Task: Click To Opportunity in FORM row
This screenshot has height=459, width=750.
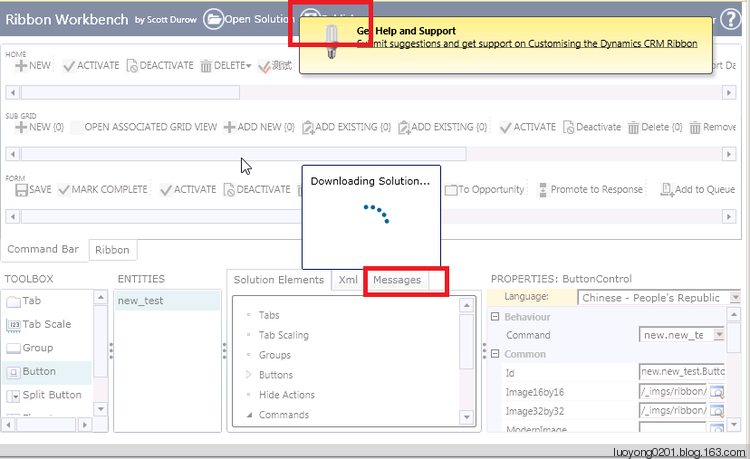Action: tap(485, 190)
